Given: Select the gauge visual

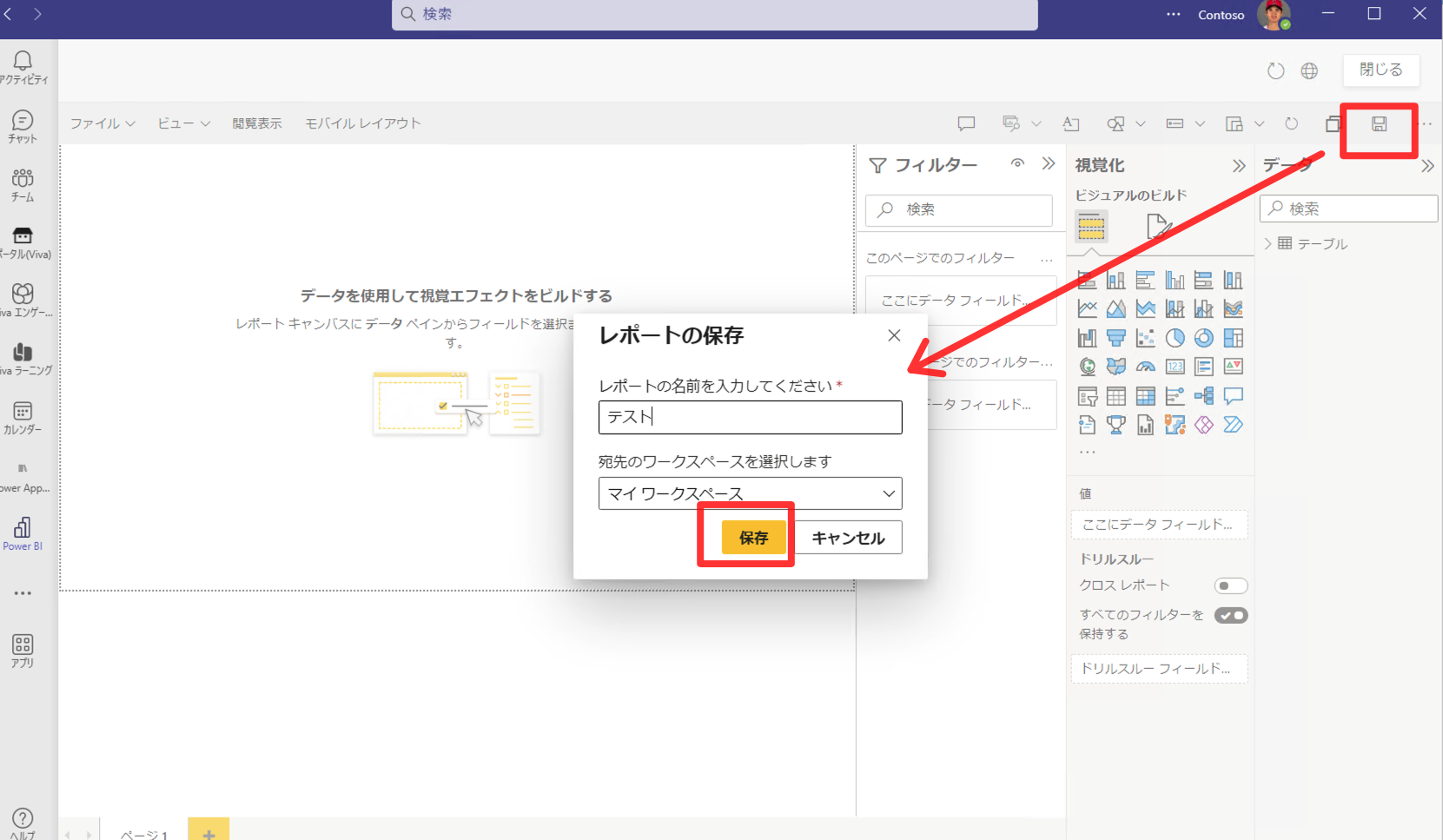Looking at the screenshot, I should [x=1145, y=367].
